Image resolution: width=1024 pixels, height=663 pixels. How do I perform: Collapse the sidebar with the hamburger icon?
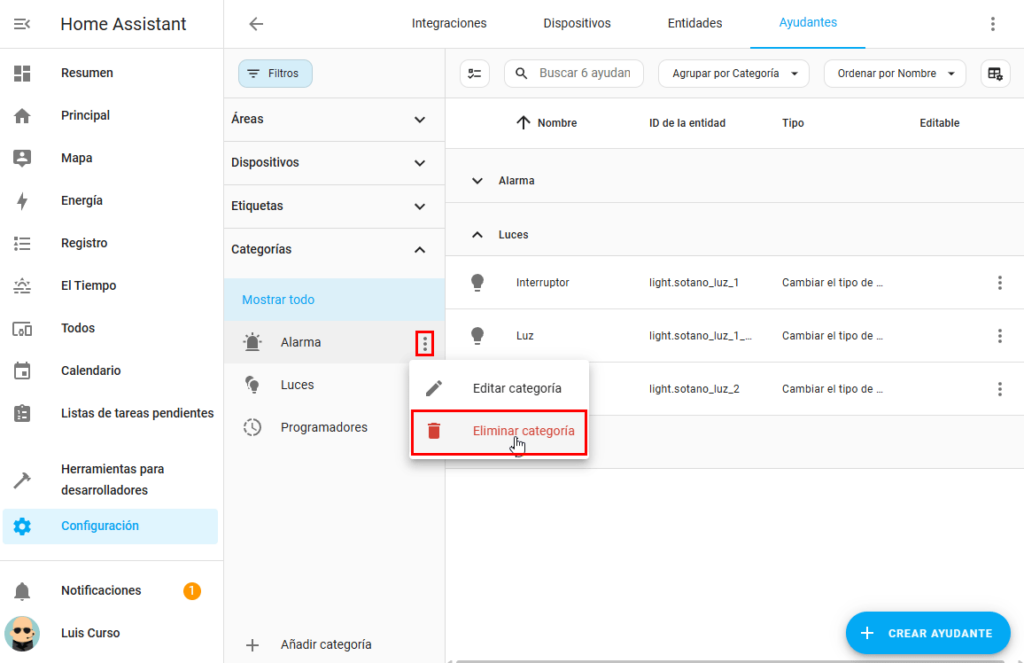pyautogui.click(x=22, y=24)
